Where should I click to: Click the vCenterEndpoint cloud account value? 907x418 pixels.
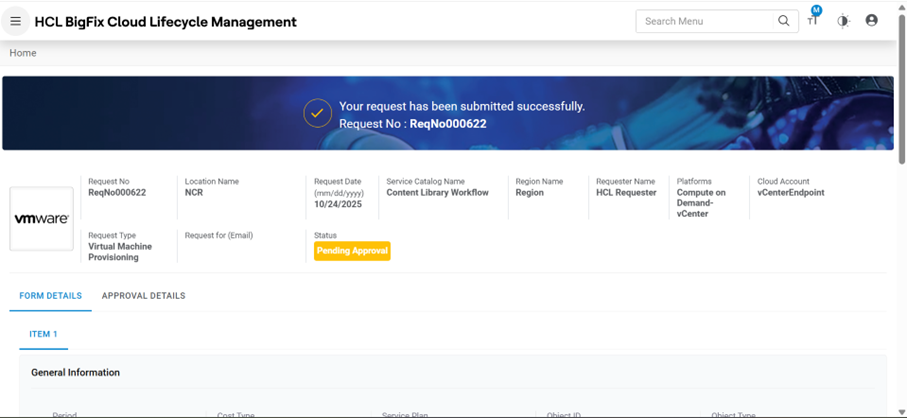point(791,193)
